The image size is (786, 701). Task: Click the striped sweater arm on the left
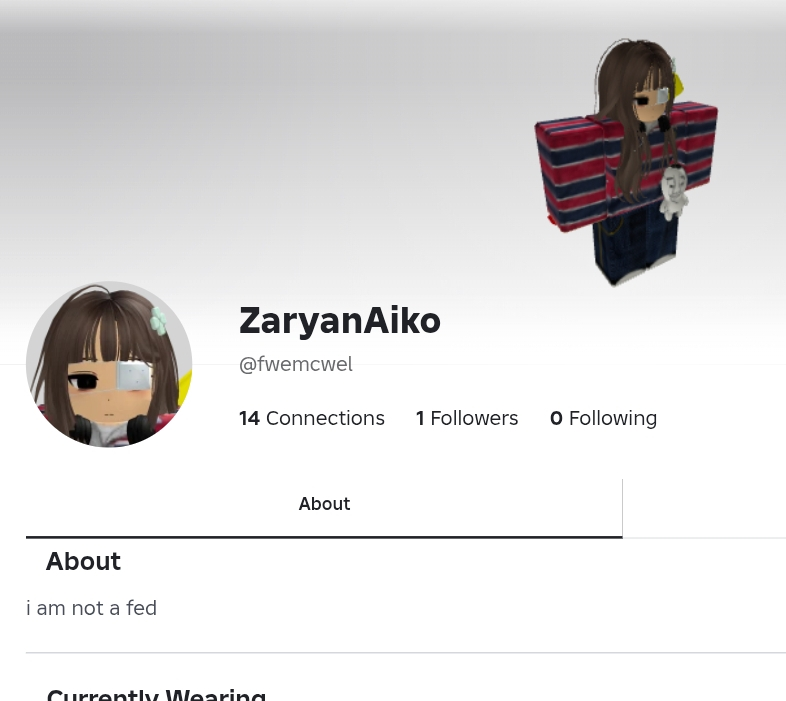point(571,174)
